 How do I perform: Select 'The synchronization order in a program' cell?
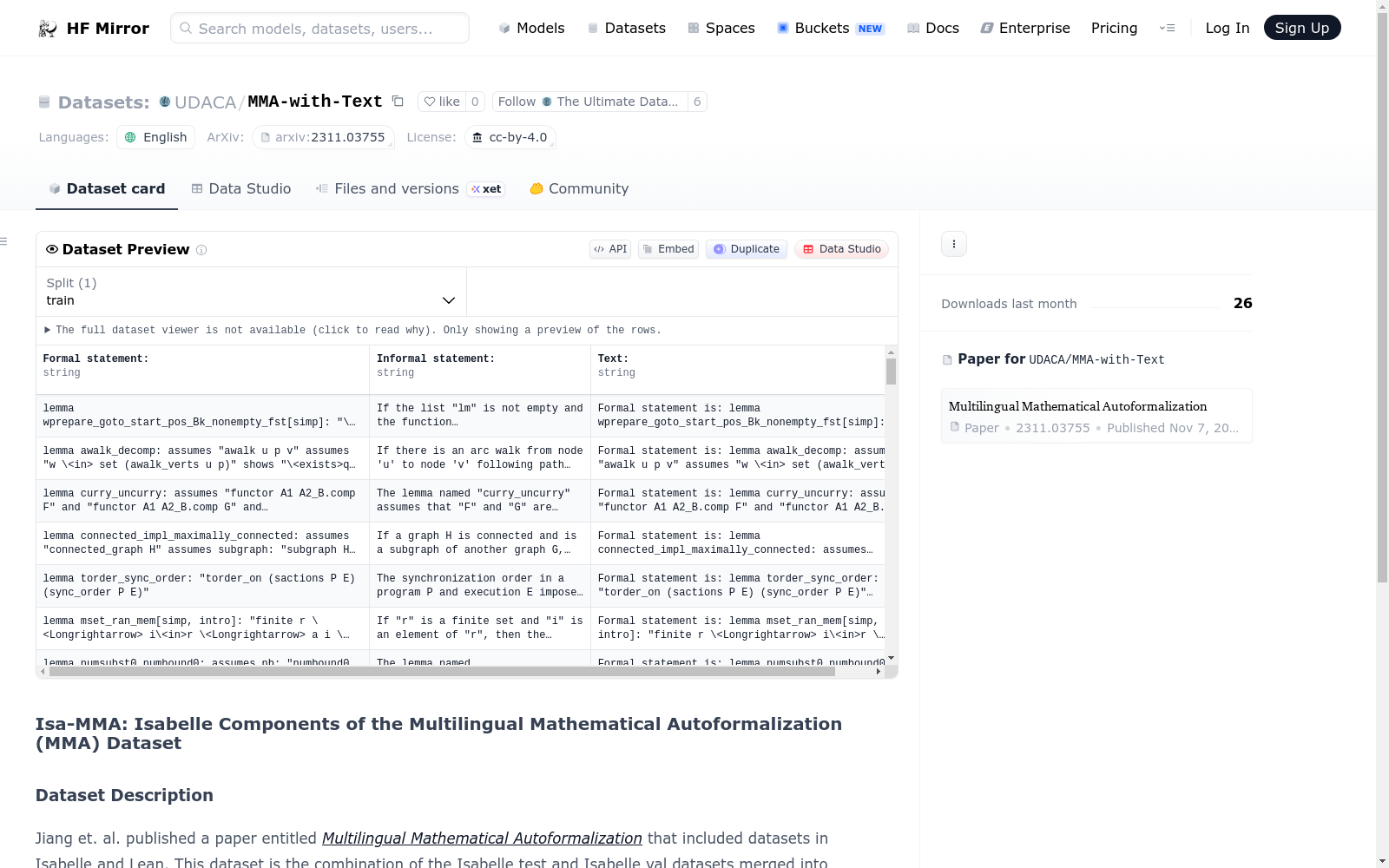point(480,586)
